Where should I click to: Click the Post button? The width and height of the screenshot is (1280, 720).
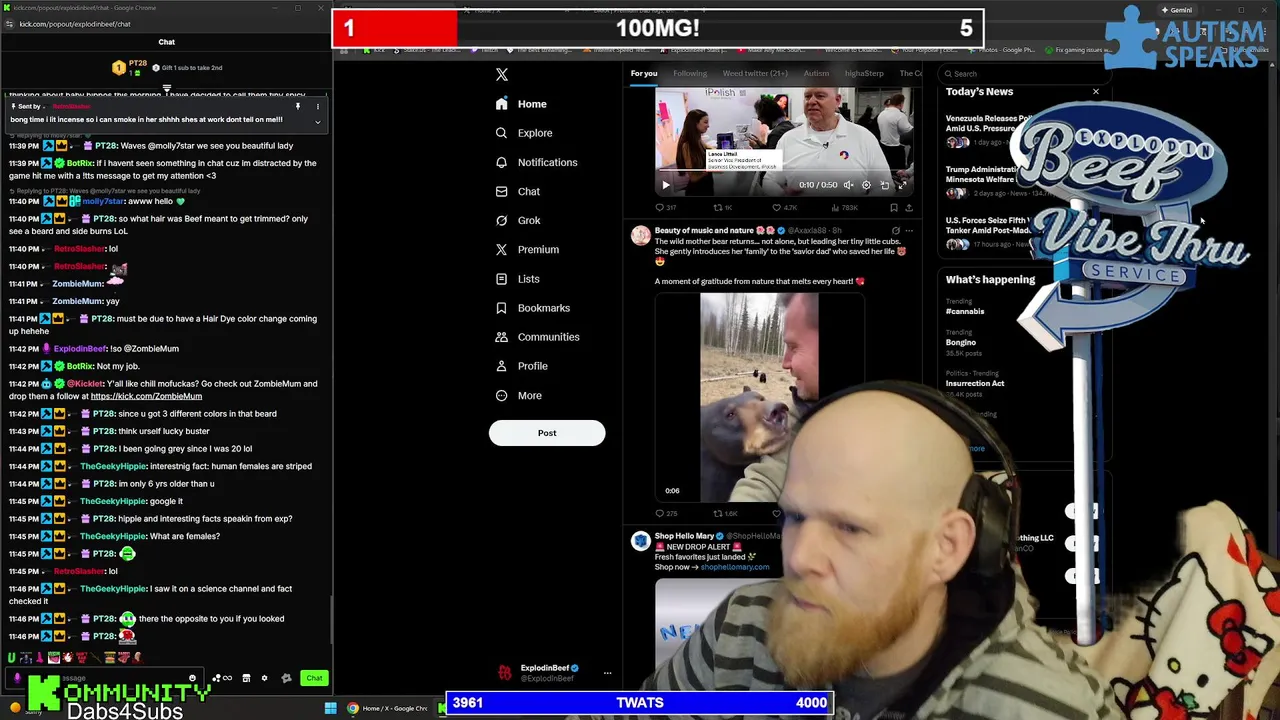(547, 433)
